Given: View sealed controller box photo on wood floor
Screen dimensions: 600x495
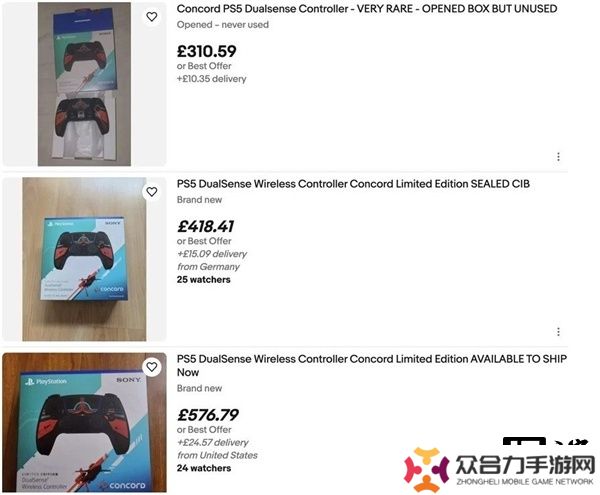Looking at the screenshot, I should [x=84, y=259].
